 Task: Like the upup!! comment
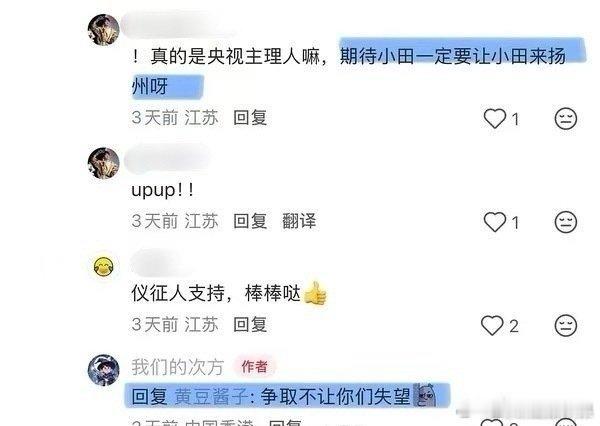(x=495, y=222)
